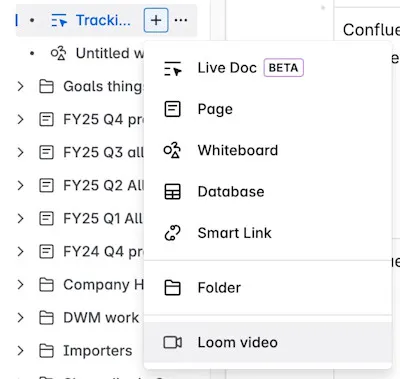Click the whiteboard icon beside Untitled
Screen dimensions: 400x379
[58, 53]
